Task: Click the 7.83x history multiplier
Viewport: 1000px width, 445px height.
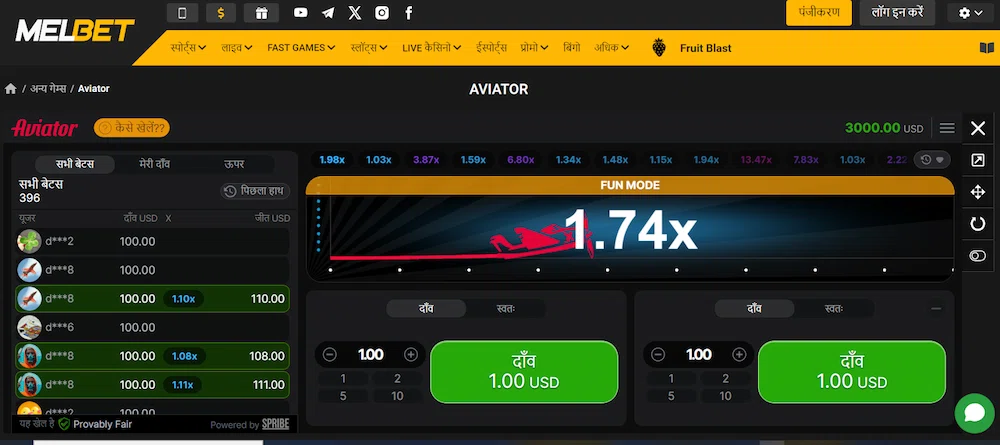Action: click(805, 160)
